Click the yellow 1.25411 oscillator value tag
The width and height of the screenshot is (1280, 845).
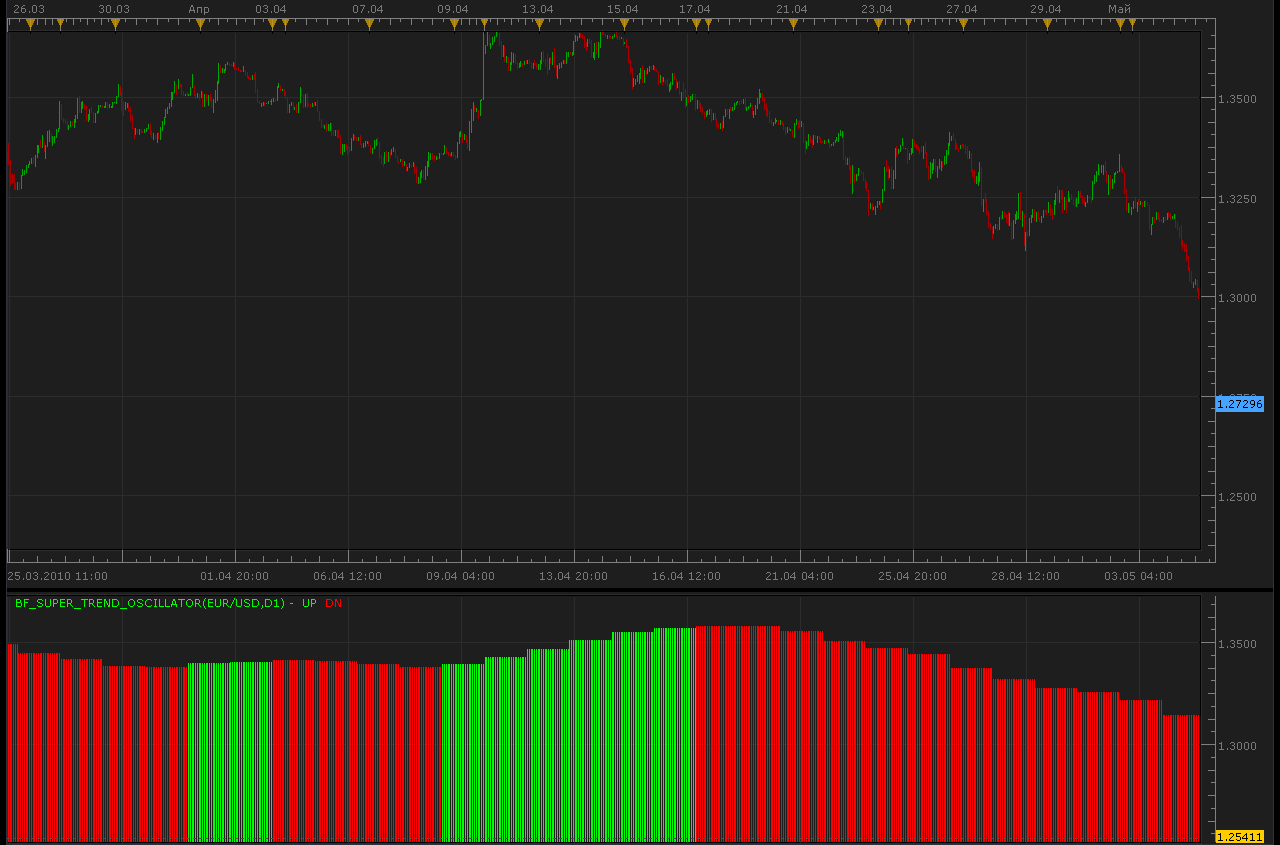1240,836
